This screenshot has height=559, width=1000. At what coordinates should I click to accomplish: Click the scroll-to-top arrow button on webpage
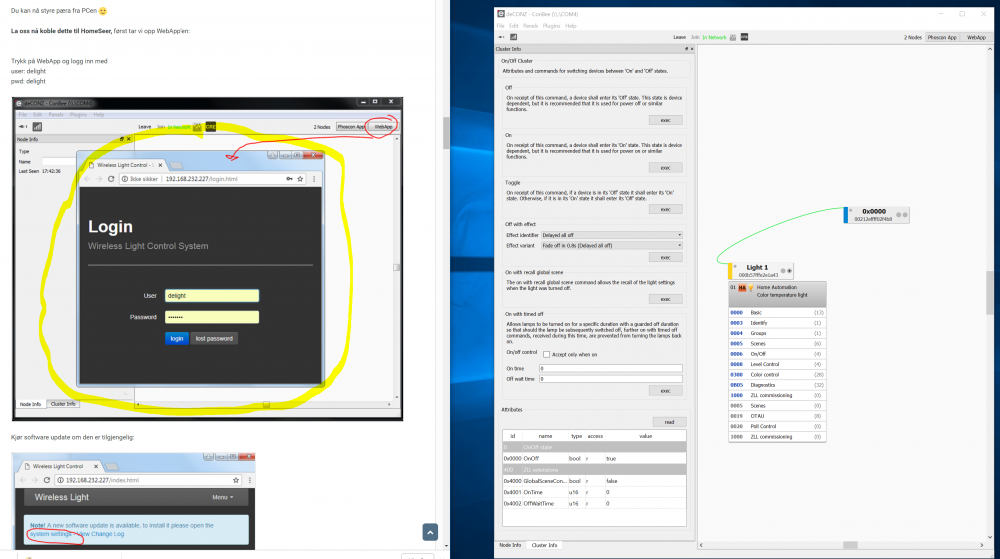(x=429, y=532)
